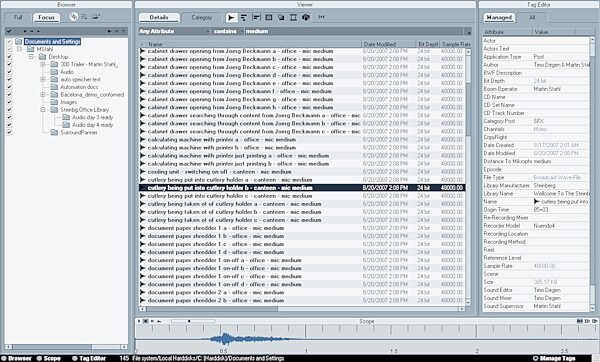Expand the 300 Trailer folder node
This screenshot has height=362, width=600.
43,64
